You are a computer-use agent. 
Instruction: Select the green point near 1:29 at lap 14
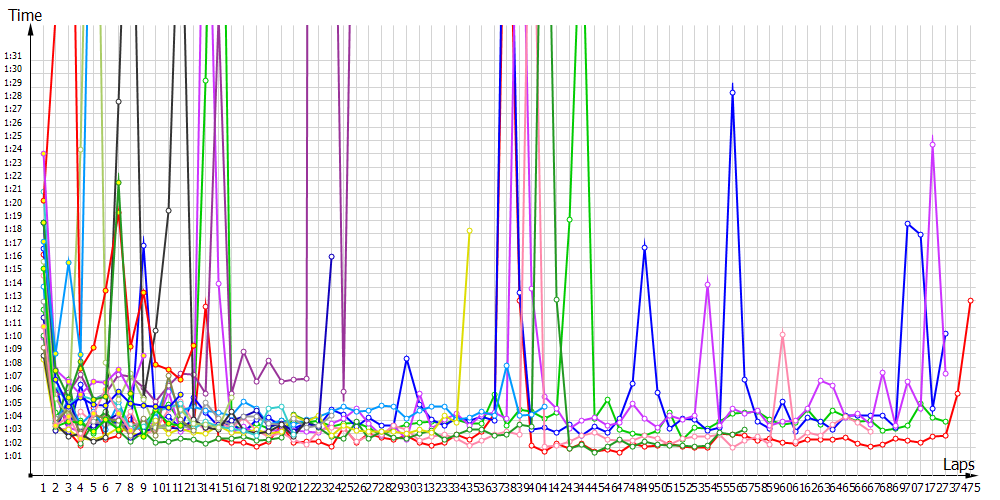(x=206, y=81)
